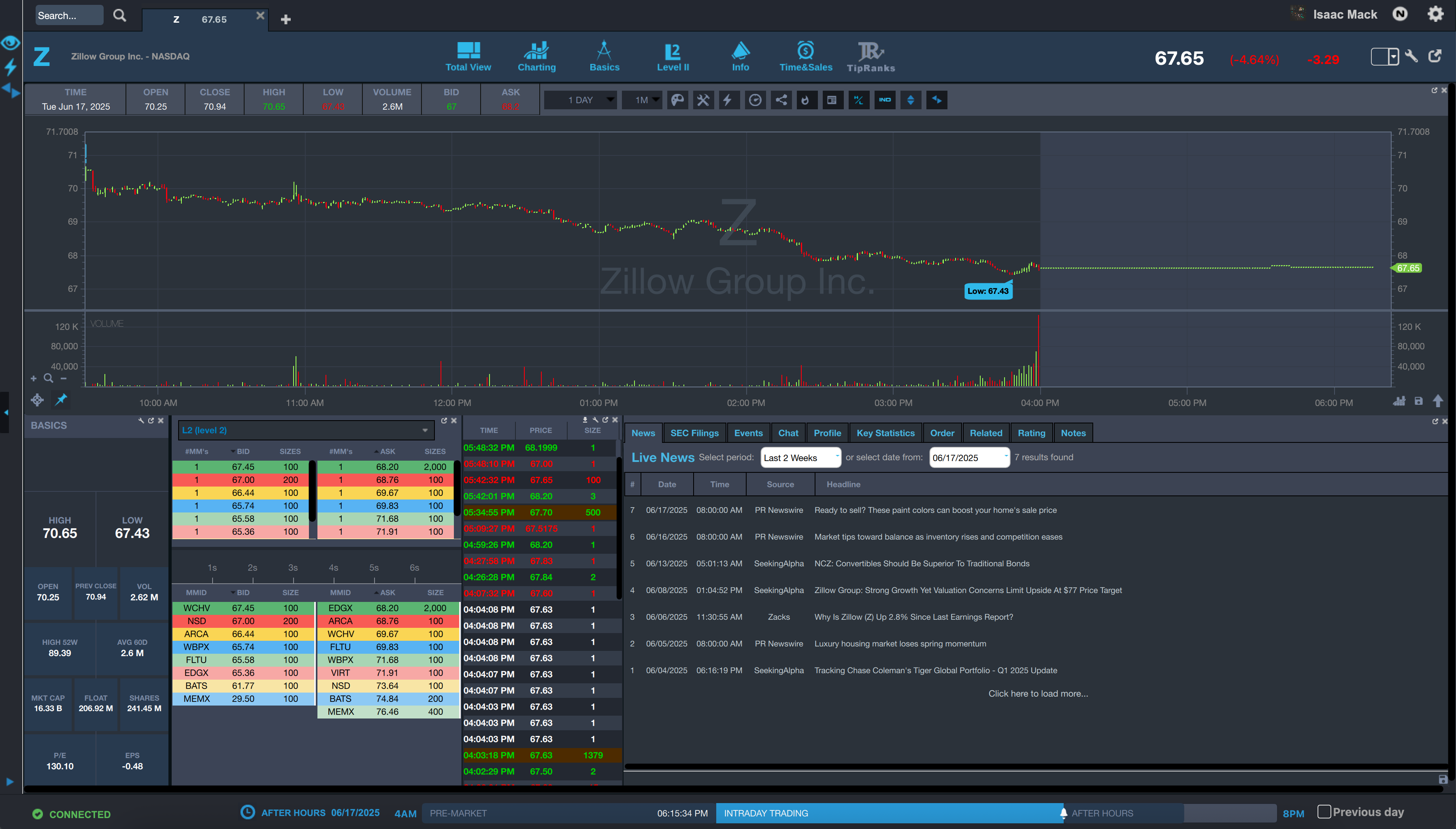Click the intraday trading timeline bar
1456x829 pixels.
(x=889, y=813)
